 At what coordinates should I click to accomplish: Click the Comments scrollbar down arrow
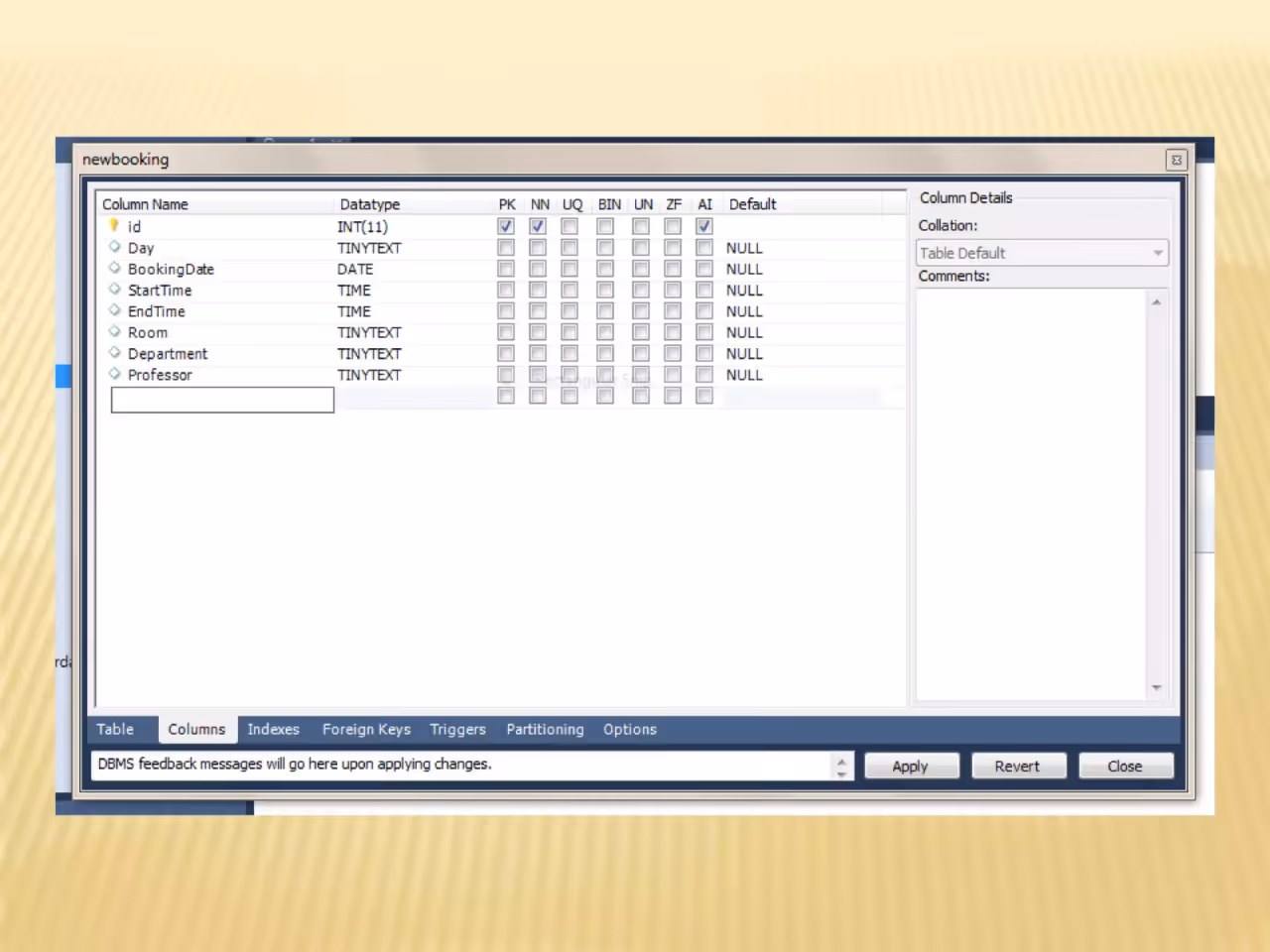coord(1156,687)
